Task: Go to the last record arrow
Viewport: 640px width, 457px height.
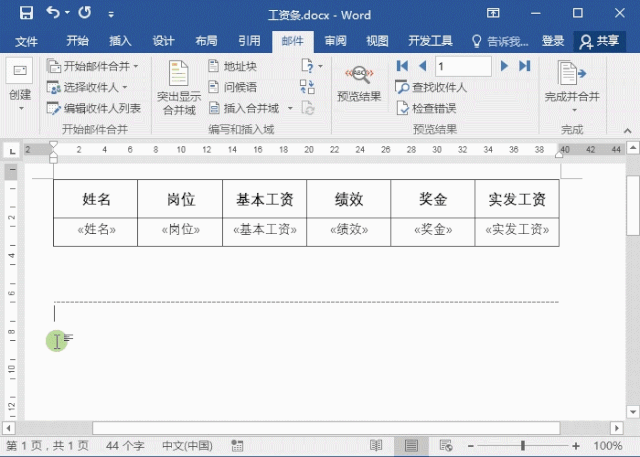Action: 524,66
